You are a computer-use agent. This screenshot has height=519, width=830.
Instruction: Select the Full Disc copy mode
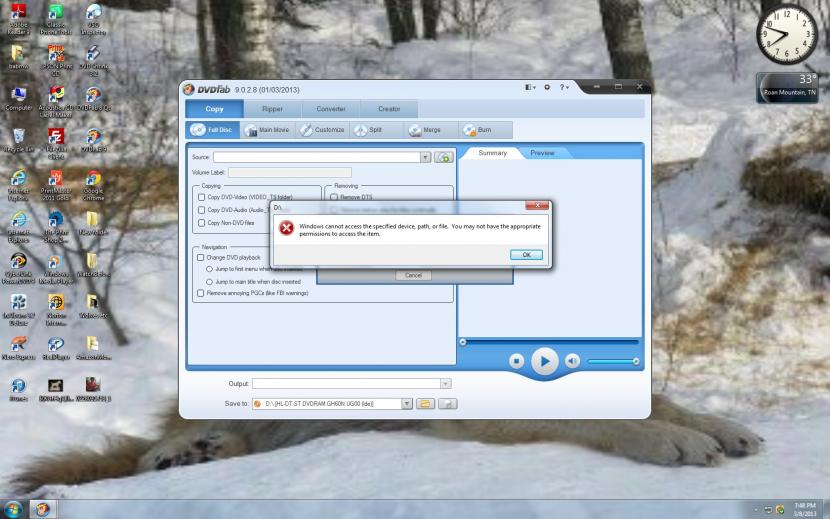click(213, 130)
